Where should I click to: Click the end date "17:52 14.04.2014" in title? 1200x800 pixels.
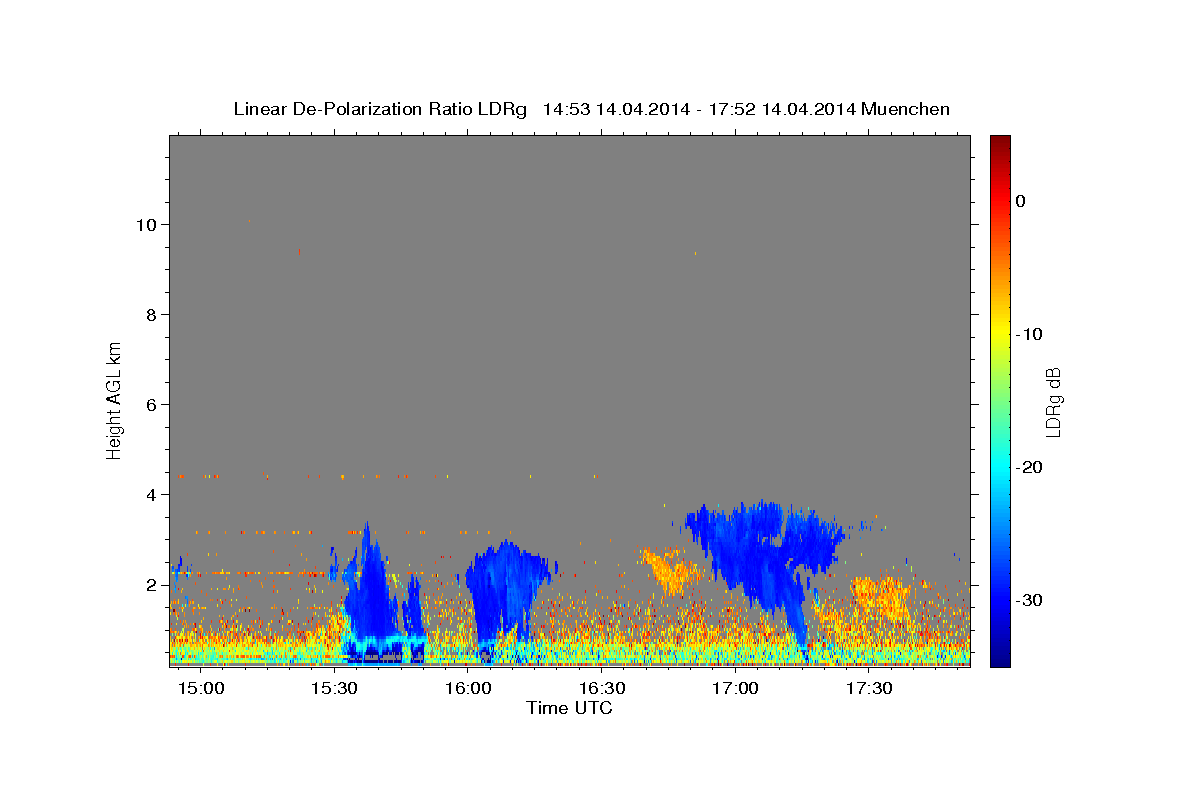[x=781, y=109]
